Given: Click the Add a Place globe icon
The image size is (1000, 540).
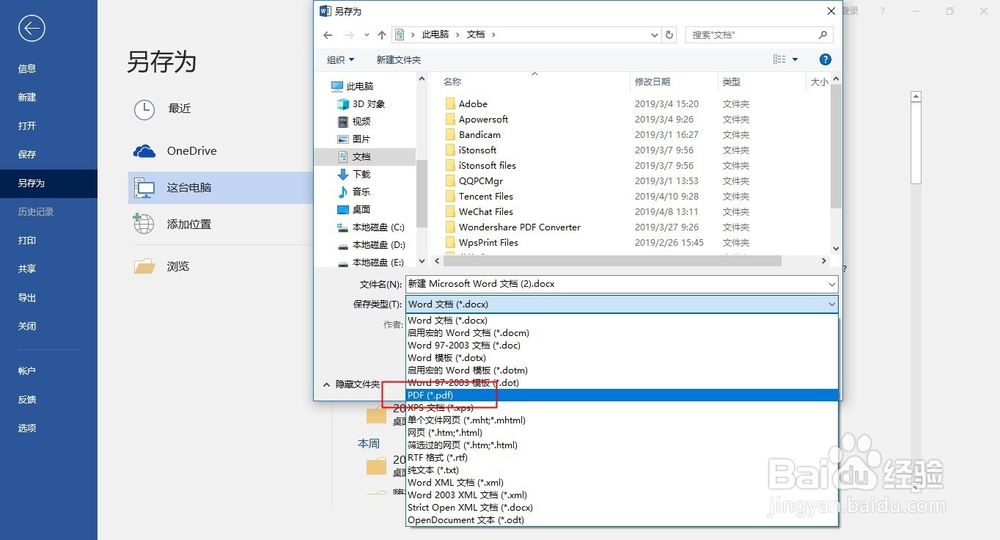Looking at the screenshot, I should coord(143,224).
